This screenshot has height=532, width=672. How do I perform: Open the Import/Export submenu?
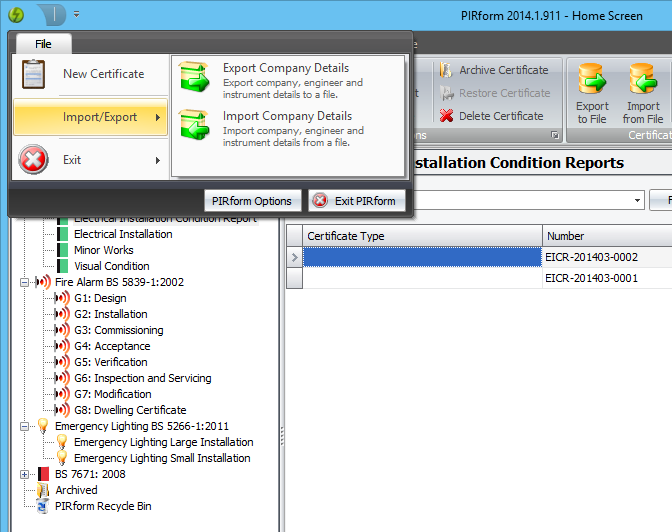90,117
